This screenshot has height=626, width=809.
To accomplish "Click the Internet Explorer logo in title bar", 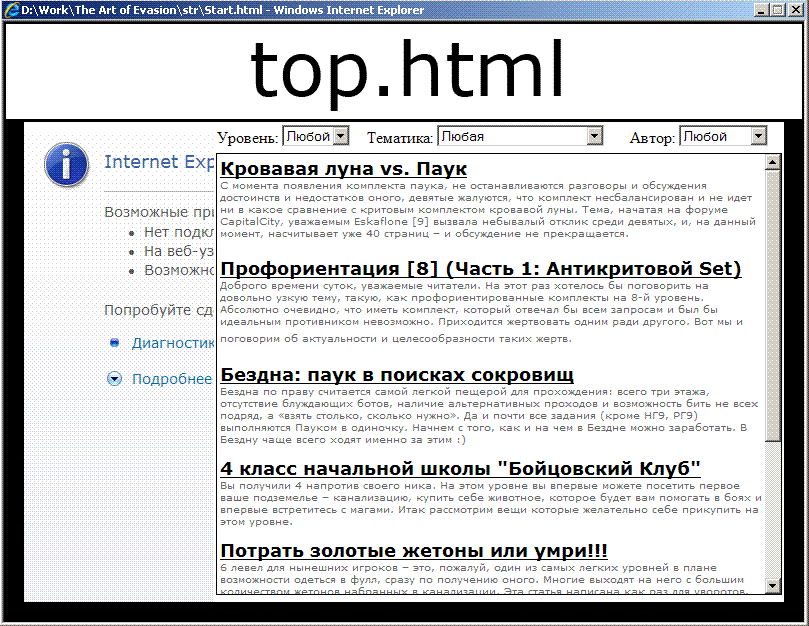I will (11, 10).
